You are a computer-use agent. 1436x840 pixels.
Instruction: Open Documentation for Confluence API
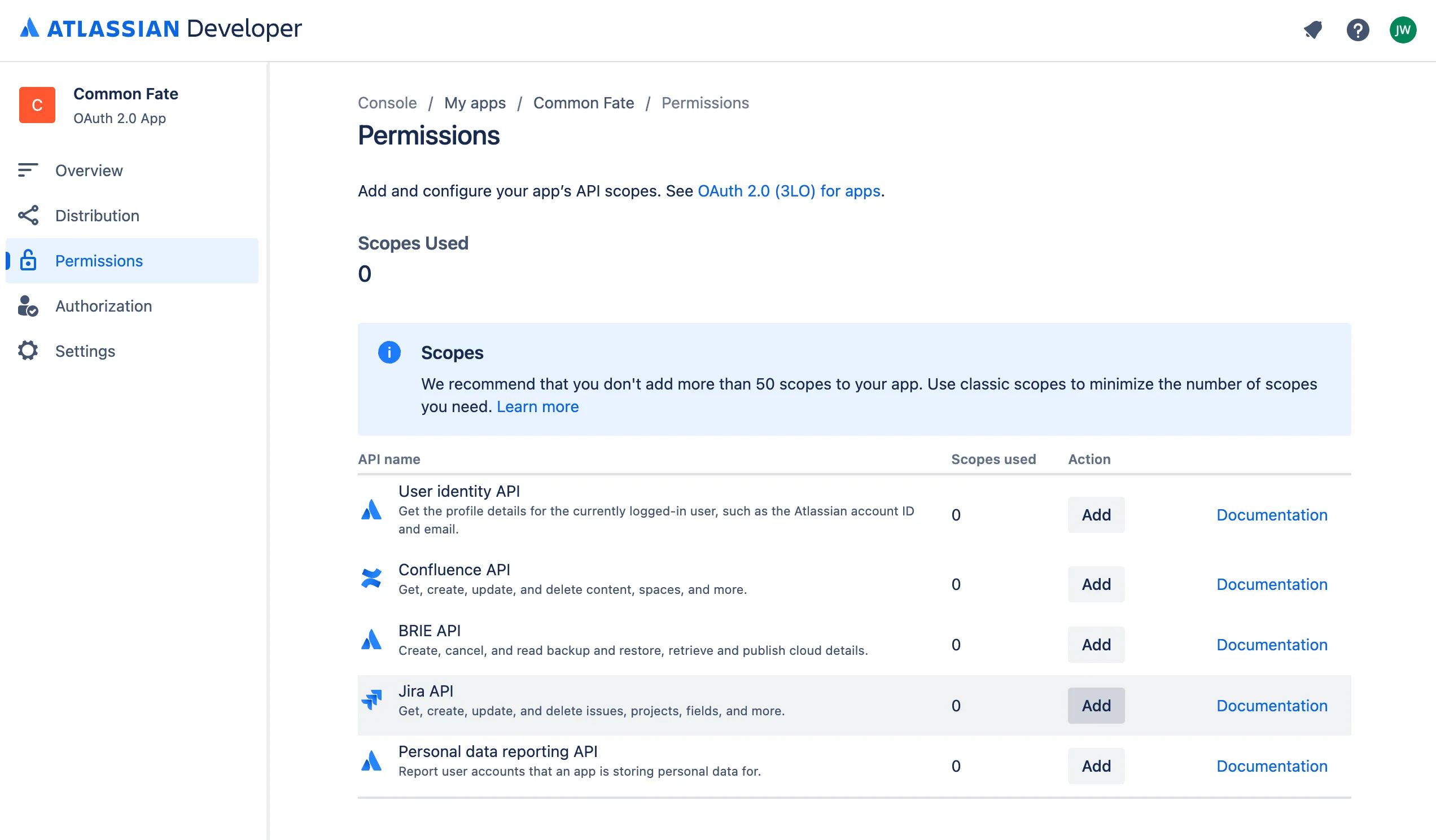click(1272, 584)
